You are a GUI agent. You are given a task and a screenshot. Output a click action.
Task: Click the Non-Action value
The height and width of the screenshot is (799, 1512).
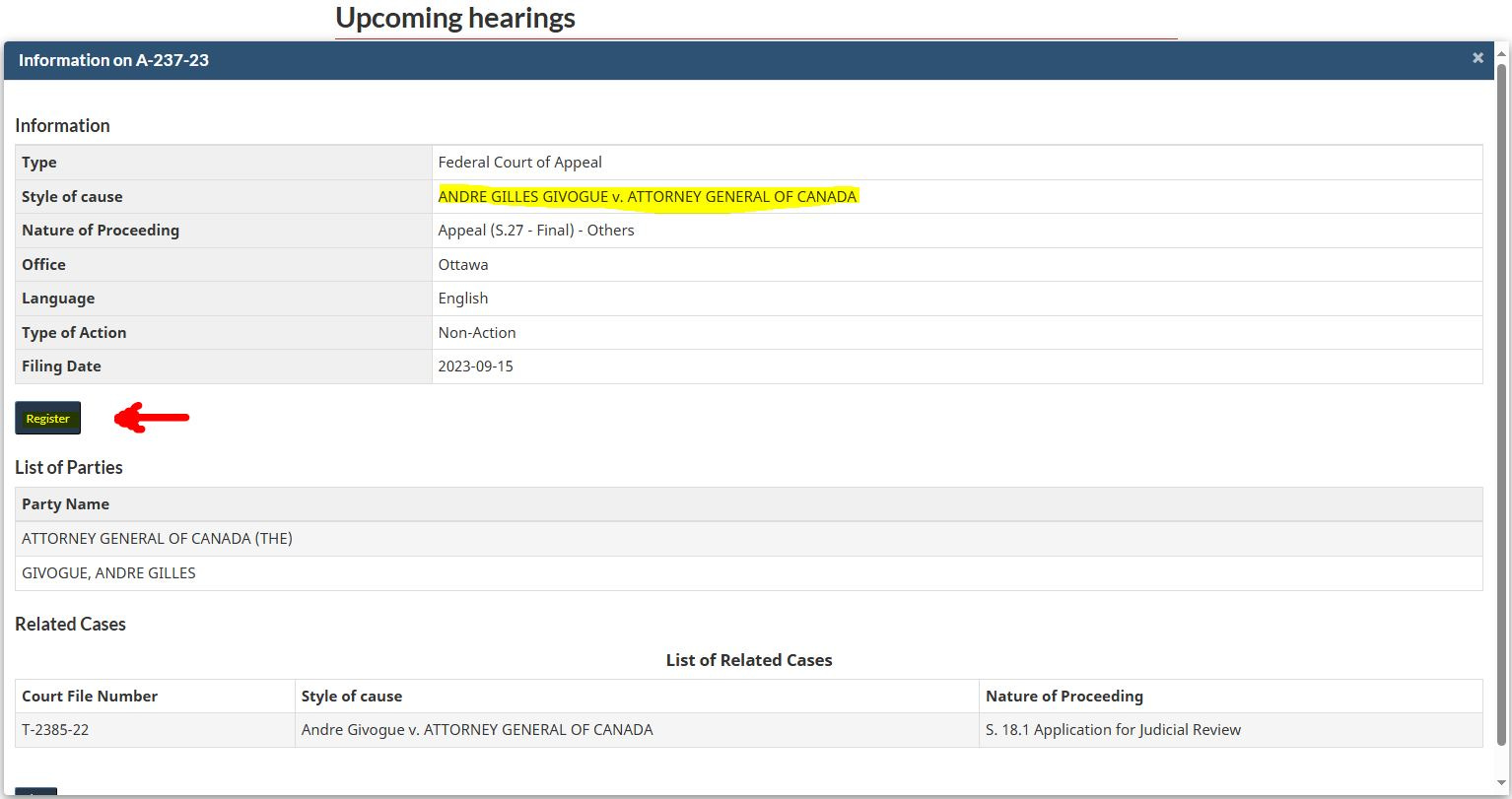click(x=477, y=333)
